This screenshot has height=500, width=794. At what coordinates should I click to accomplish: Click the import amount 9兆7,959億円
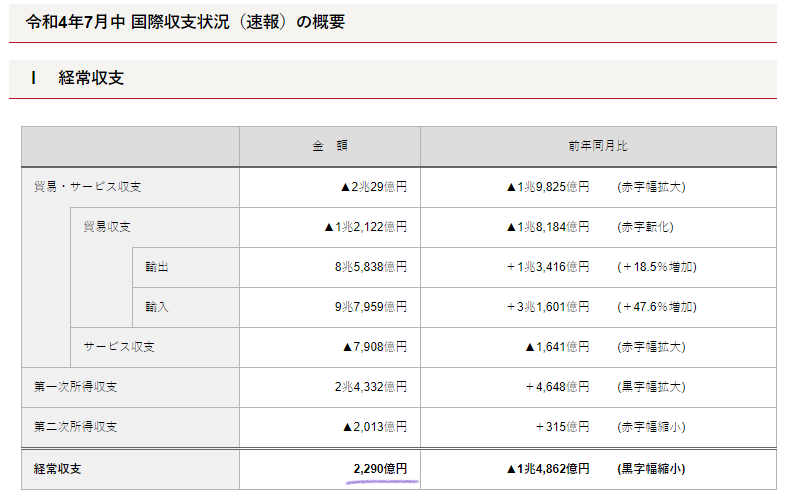(370, 307)
